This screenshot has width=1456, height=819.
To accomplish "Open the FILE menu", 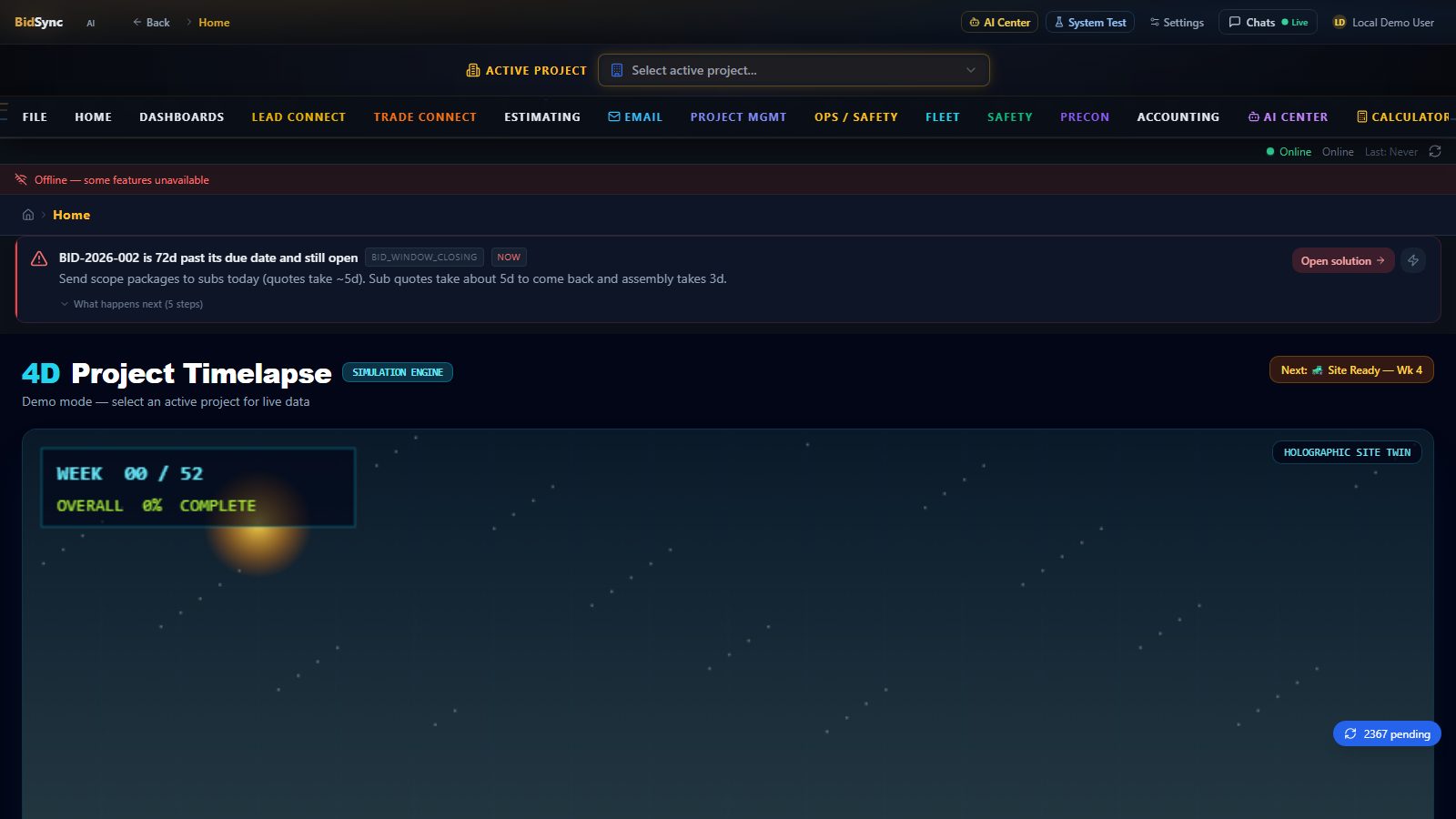I will click(x=35, y=116).
